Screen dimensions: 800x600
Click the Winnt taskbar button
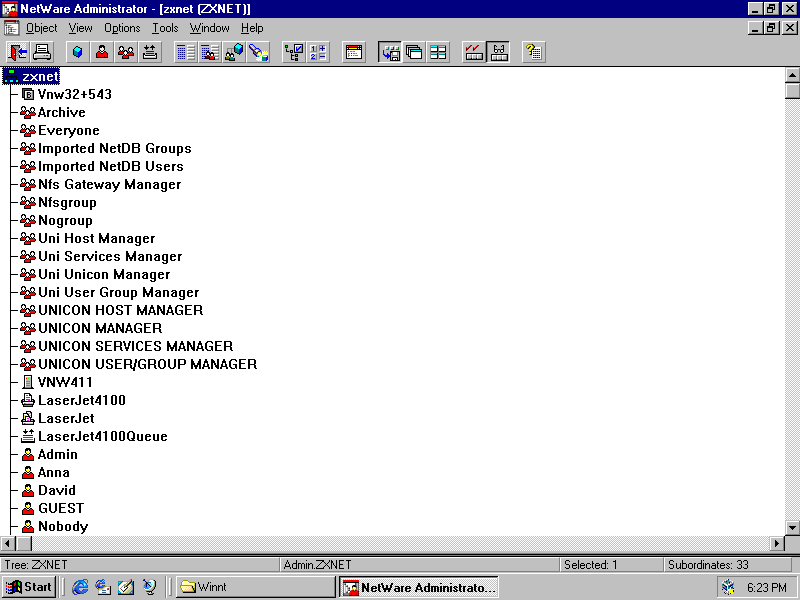tap(256, 587)
